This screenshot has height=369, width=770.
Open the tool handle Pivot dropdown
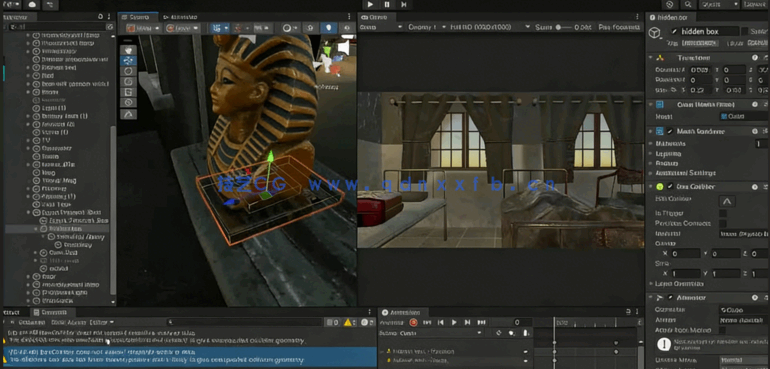tap(143, 28)
